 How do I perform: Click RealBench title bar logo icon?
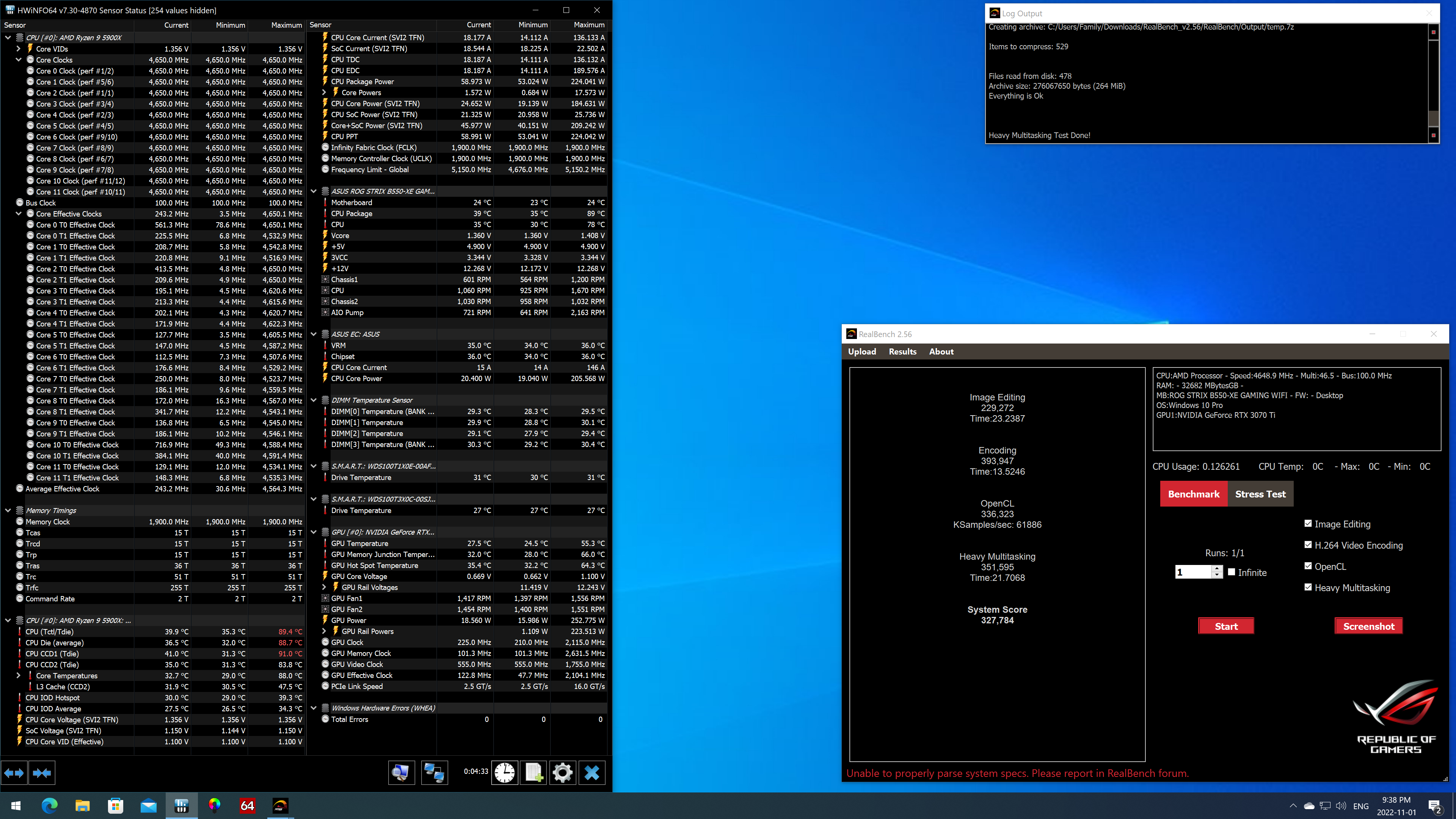coord(851,334)
